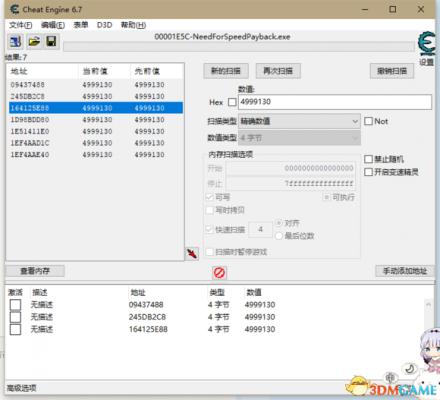Image resolution: width=440 pixels, height=400 pixels.
Task: Click the 查看内存 memory view button
Action: pos(35,271)
